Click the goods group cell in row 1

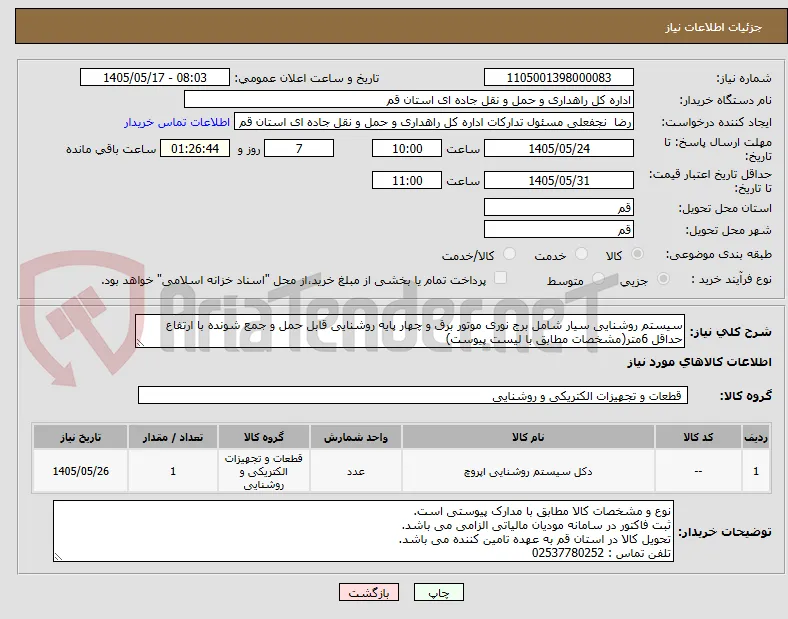point(264,471)
